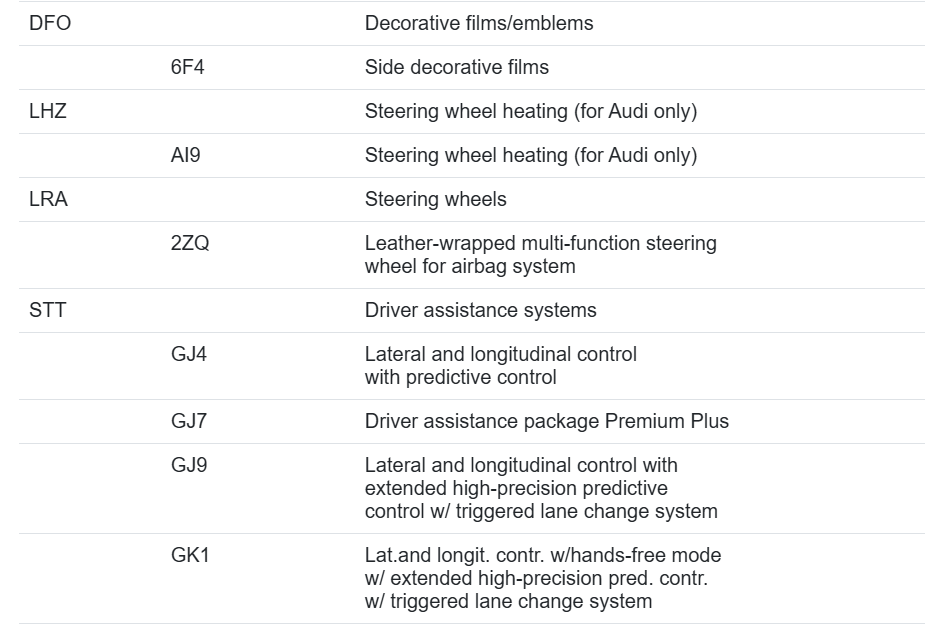Select the LRA family code

coord(48,199)
